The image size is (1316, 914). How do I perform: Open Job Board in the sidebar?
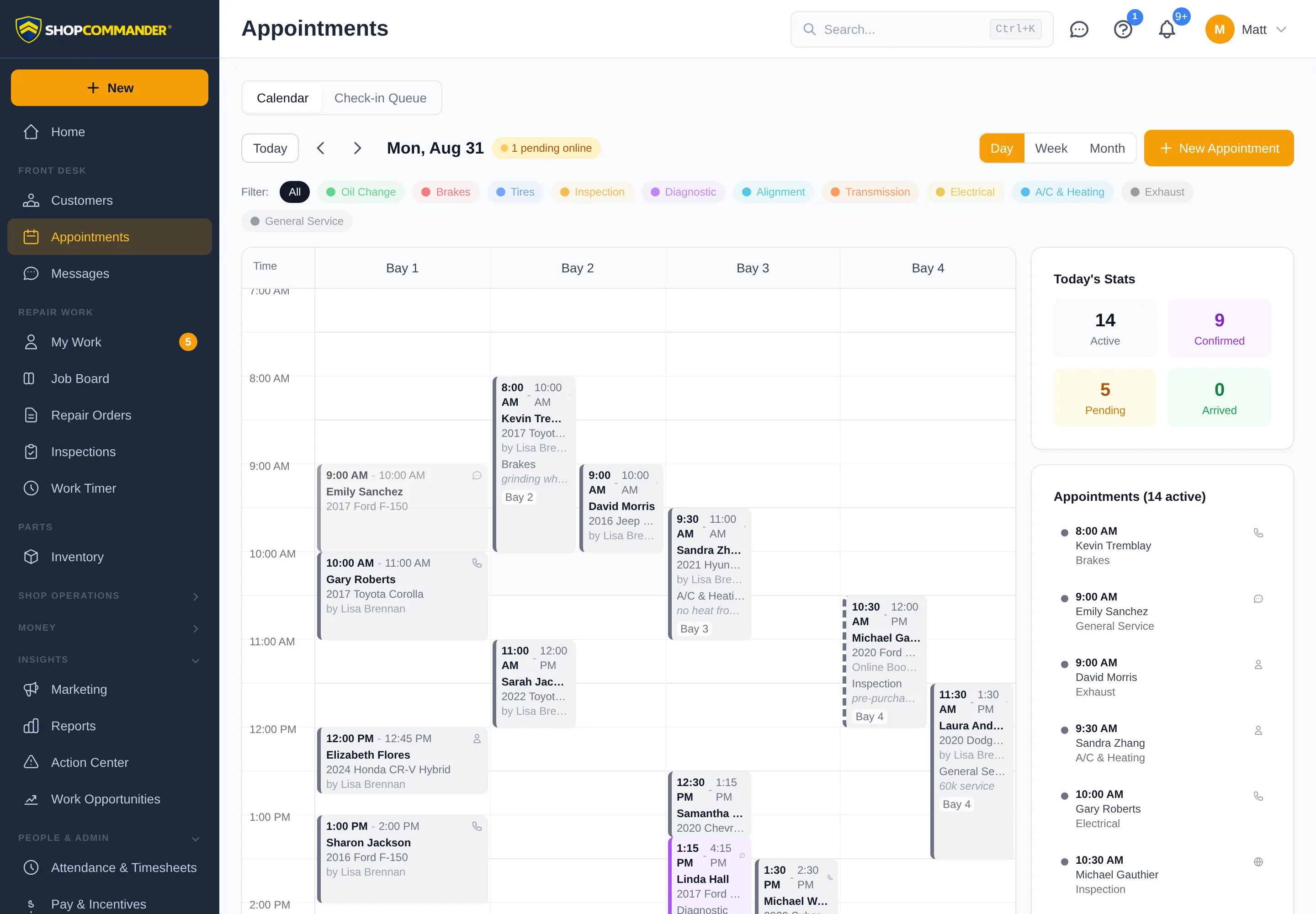tap(109, 378)
